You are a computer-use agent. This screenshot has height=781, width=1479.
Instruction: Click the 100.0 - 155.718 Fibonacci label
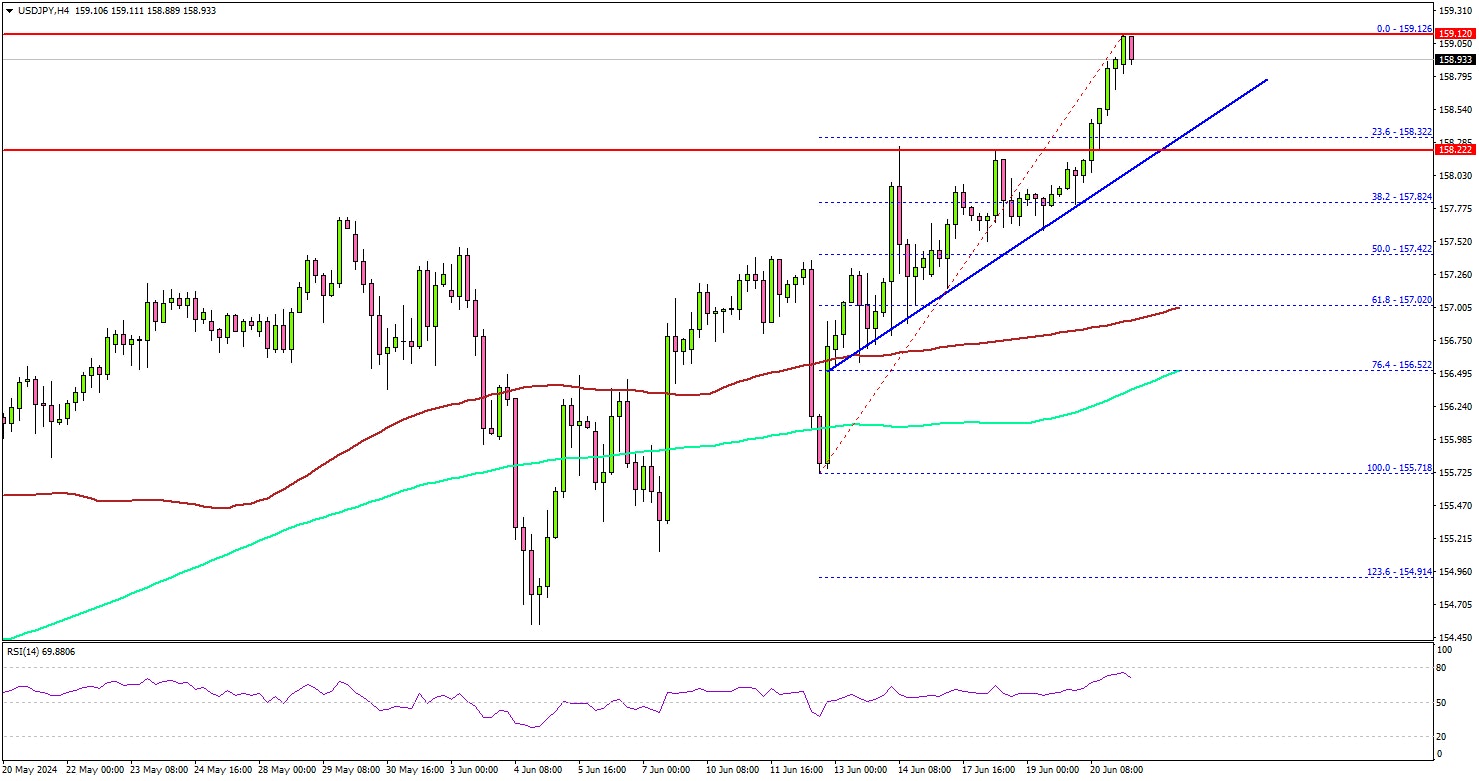[x=1400, y=467]
